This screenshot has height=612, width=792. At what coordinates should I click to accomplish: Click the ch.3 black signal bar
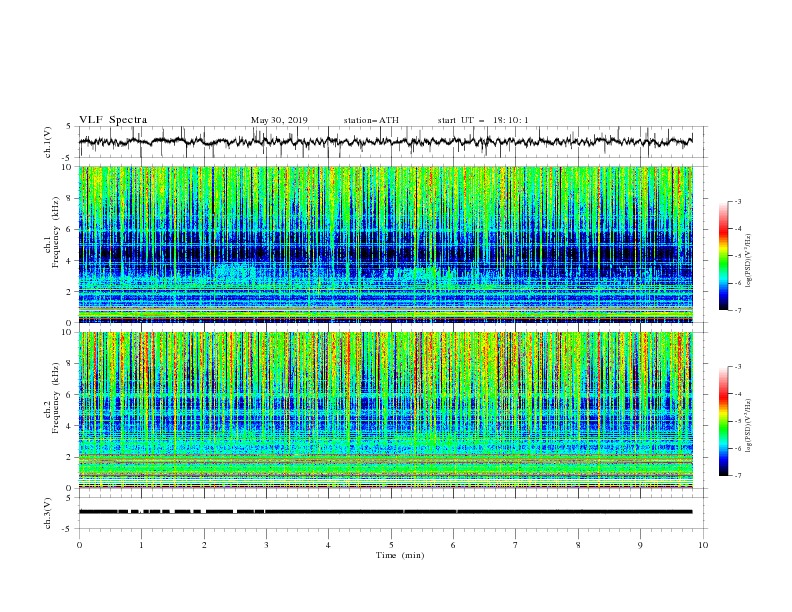pyautogui.click(x=385, y=512)
